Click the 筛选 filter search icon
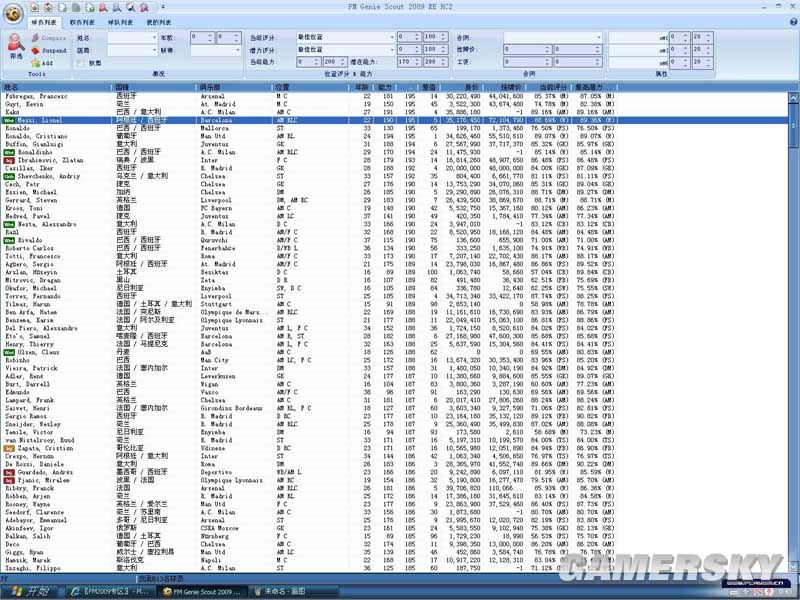Screen dimensions: 800x600 click(x=16, y=45)
